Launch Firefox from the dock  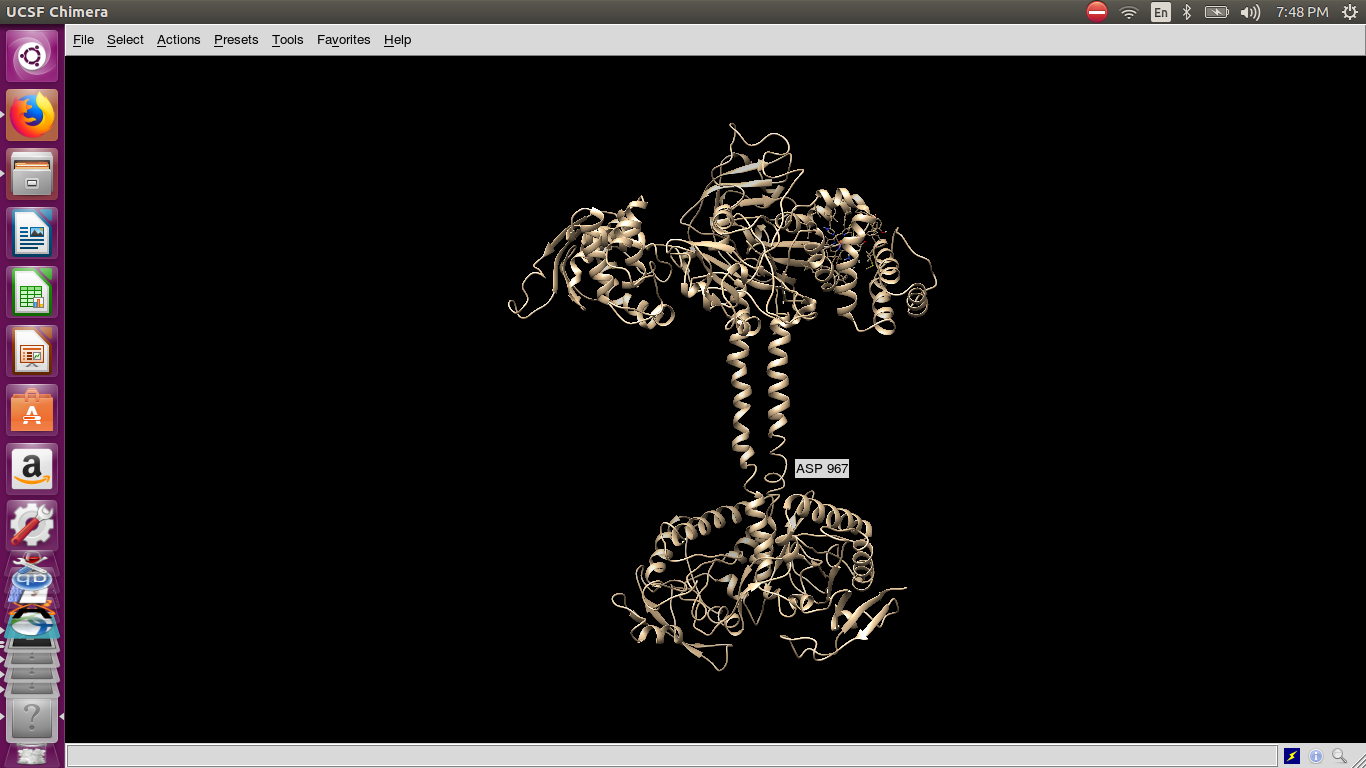(x=32, y=115)
